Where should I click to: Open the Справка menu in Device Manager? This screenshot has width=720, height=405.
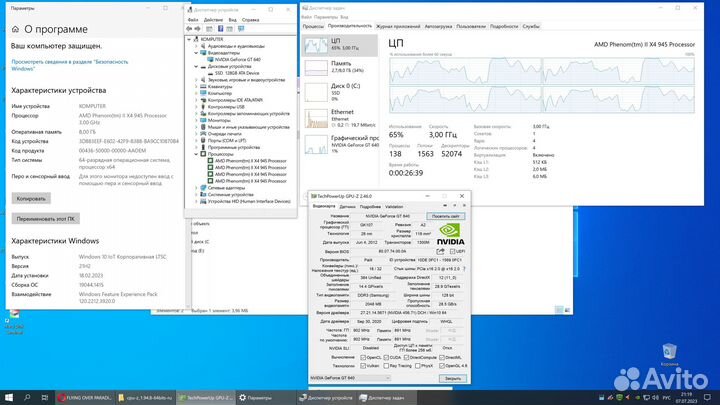point(250,20)
